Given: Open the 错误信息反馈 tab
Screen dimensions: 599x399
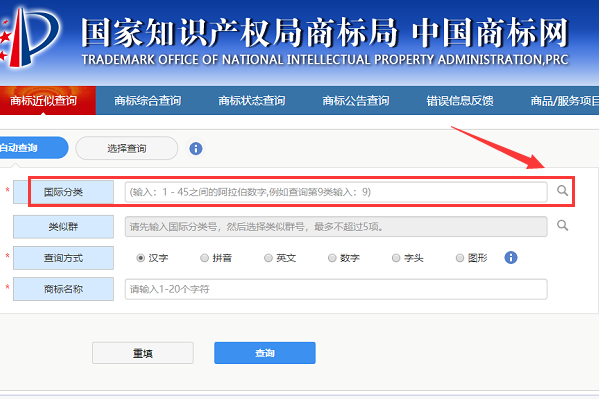Looking at the screenshot, I should coord(460,101).
